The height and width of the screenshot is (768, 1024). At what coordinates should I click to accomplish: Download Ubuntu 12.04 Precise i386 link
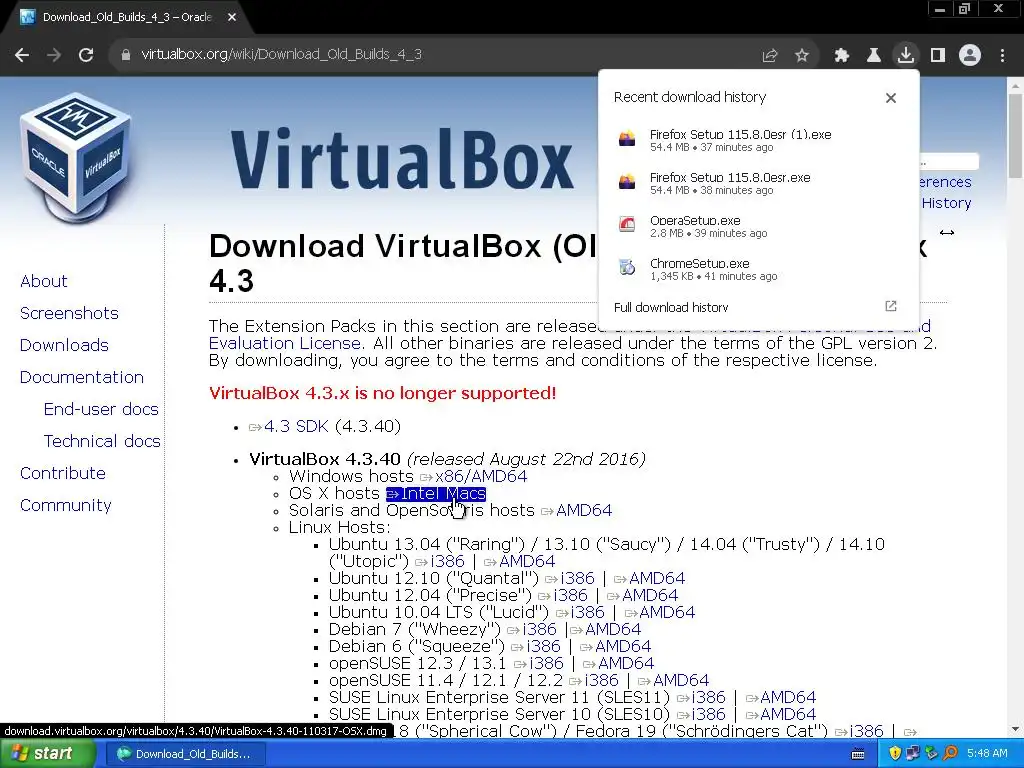coord(562,596)
